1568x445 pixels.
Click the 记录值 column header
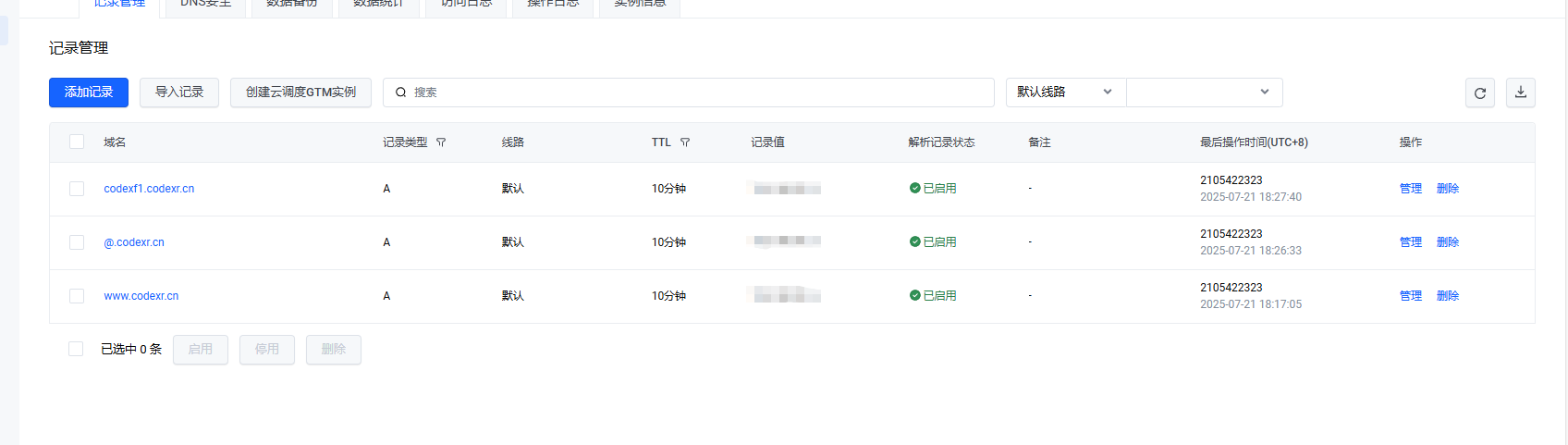(767, 142)
